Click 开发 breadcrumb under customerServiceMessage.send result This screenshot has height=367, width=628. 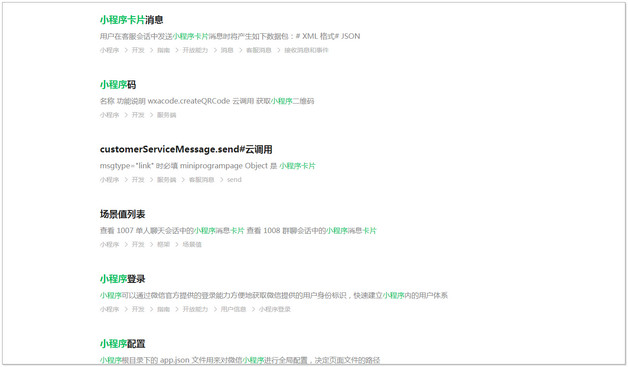[138, 180]
